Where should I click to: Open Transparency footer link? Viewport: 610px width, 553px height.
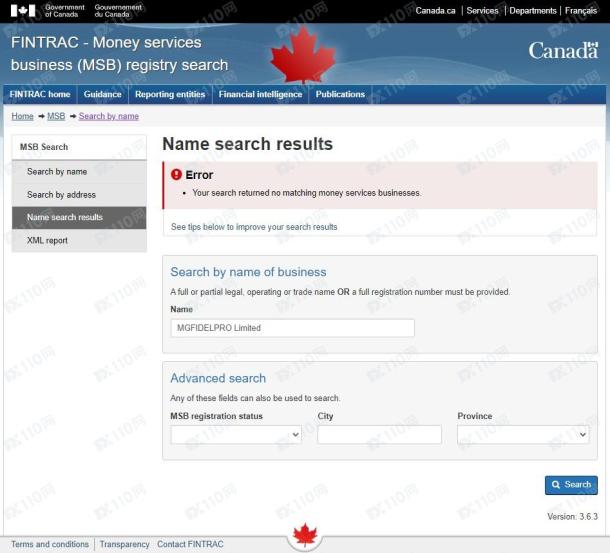click(124, 544)
